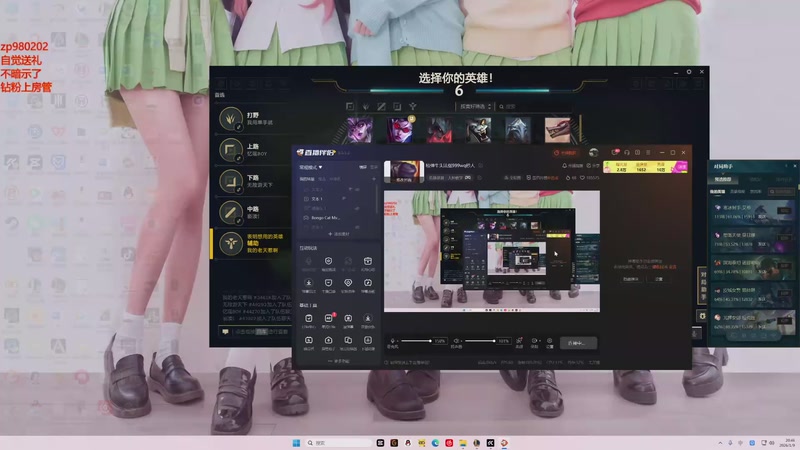Viewport: 800px width, 450px height.
Task: Pick the purple-haired champion portrait
Action: (x=360, y=130)
